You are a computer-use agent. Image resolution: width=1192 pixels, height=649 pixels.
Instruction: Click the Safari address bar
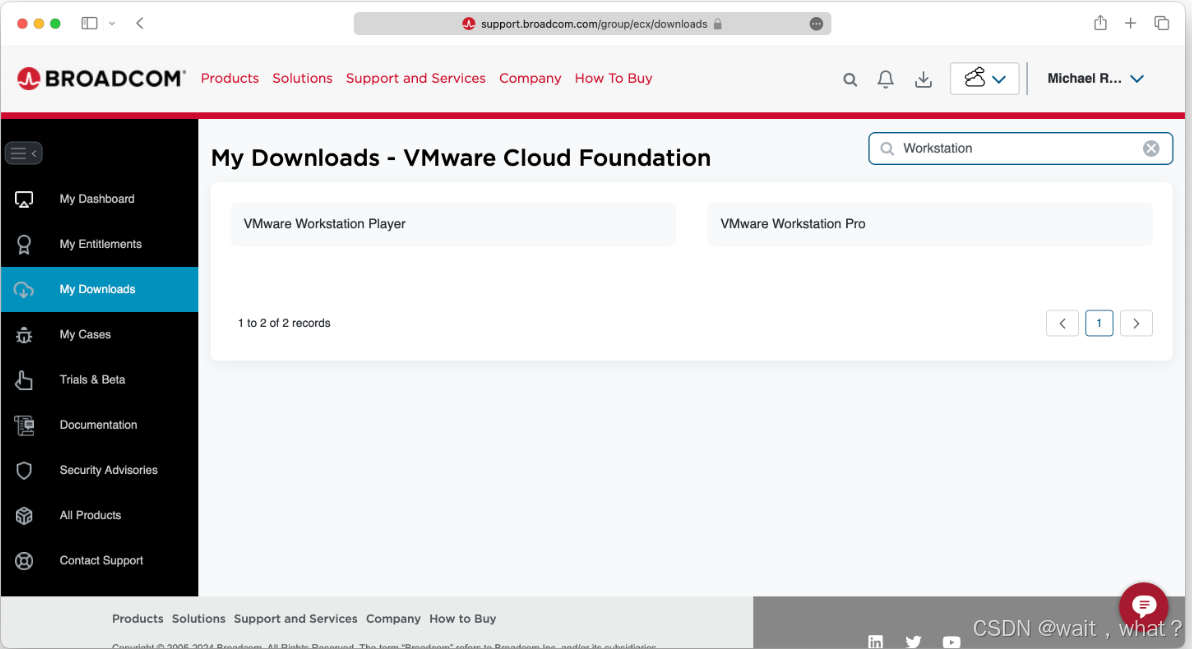(x=592, y=24)
